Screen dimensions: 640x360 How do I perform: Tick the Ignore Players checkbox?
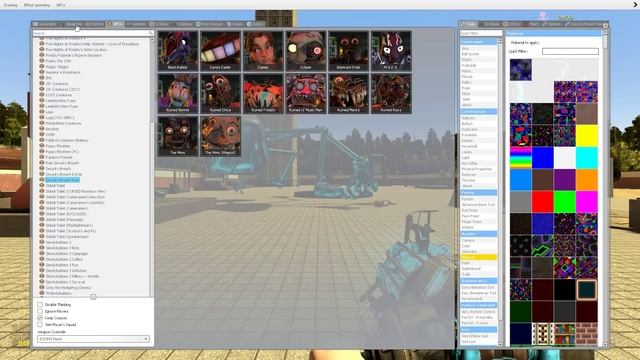coord(40,311)
